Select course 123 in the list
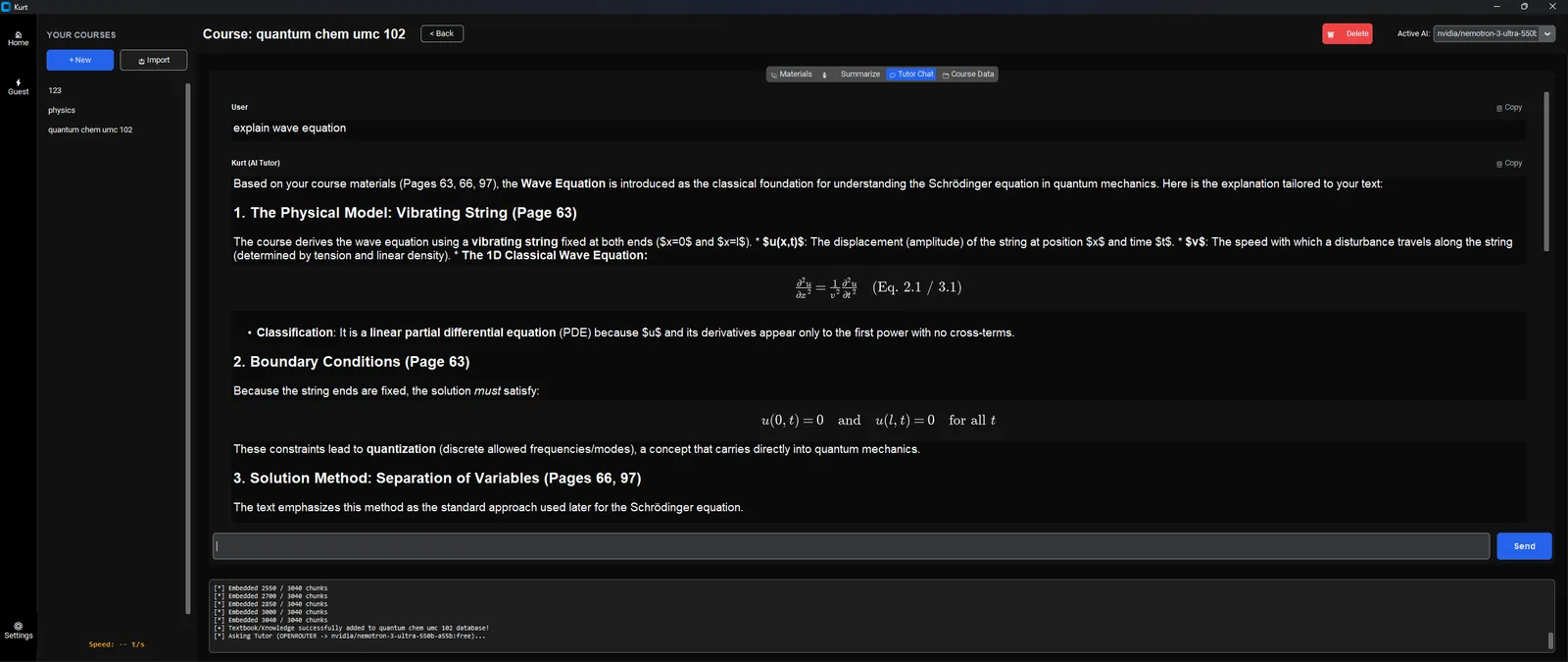Screen dimensions: 1568x662 coord(55,90)
